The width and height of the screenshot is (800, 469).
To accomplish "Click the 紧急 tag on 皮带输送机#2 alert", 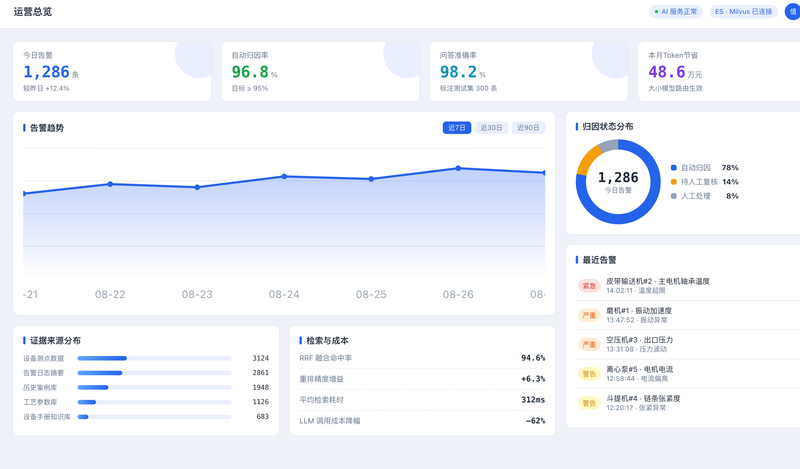I will pyautogui.click(x=589, y=286).
